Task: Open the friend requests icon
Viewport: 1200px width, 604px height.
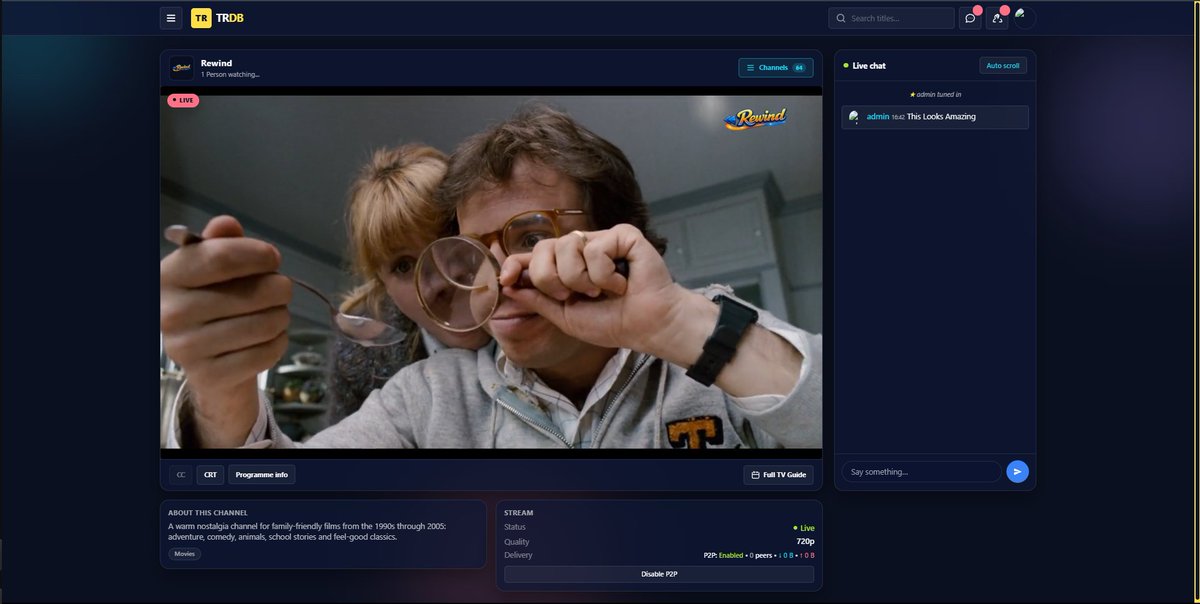Action: pos(997,18)
